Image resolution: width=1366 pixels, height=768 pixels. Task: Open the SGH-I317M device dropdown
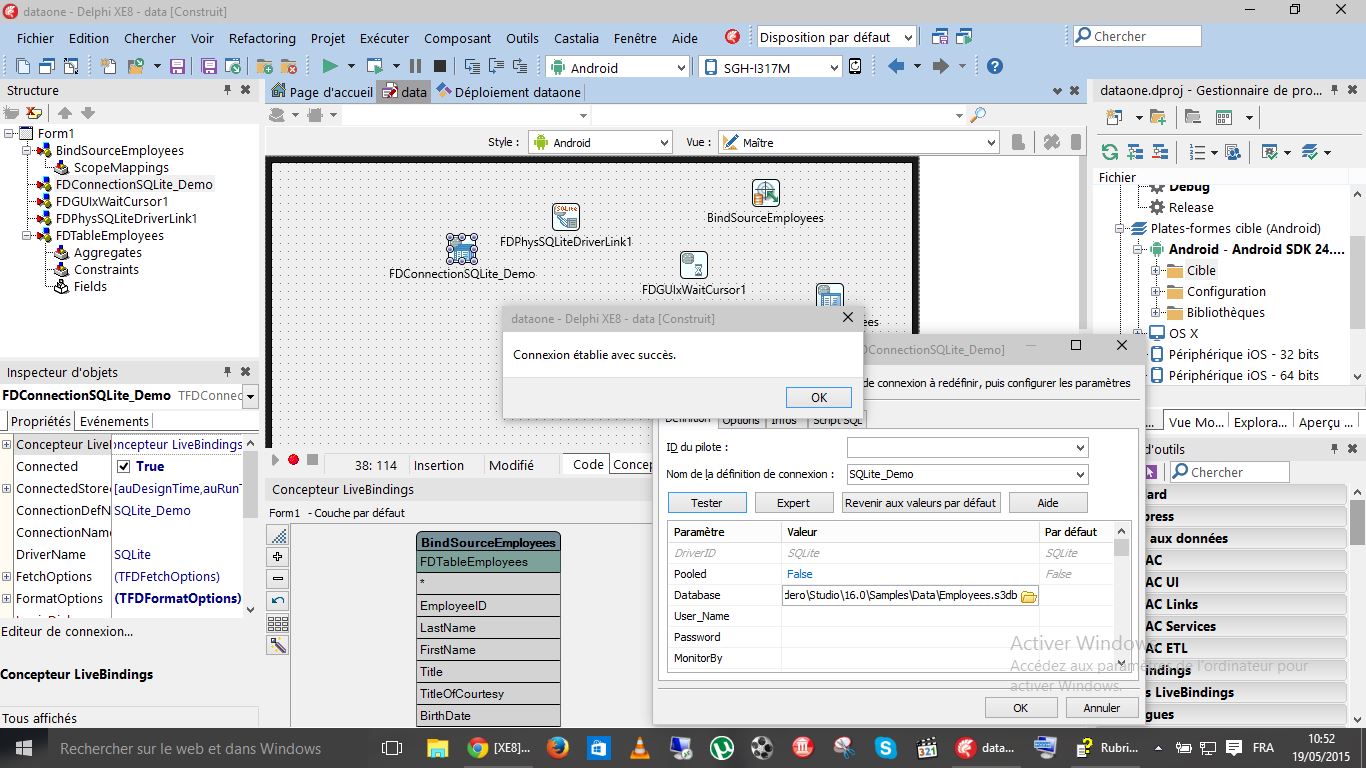834,67
